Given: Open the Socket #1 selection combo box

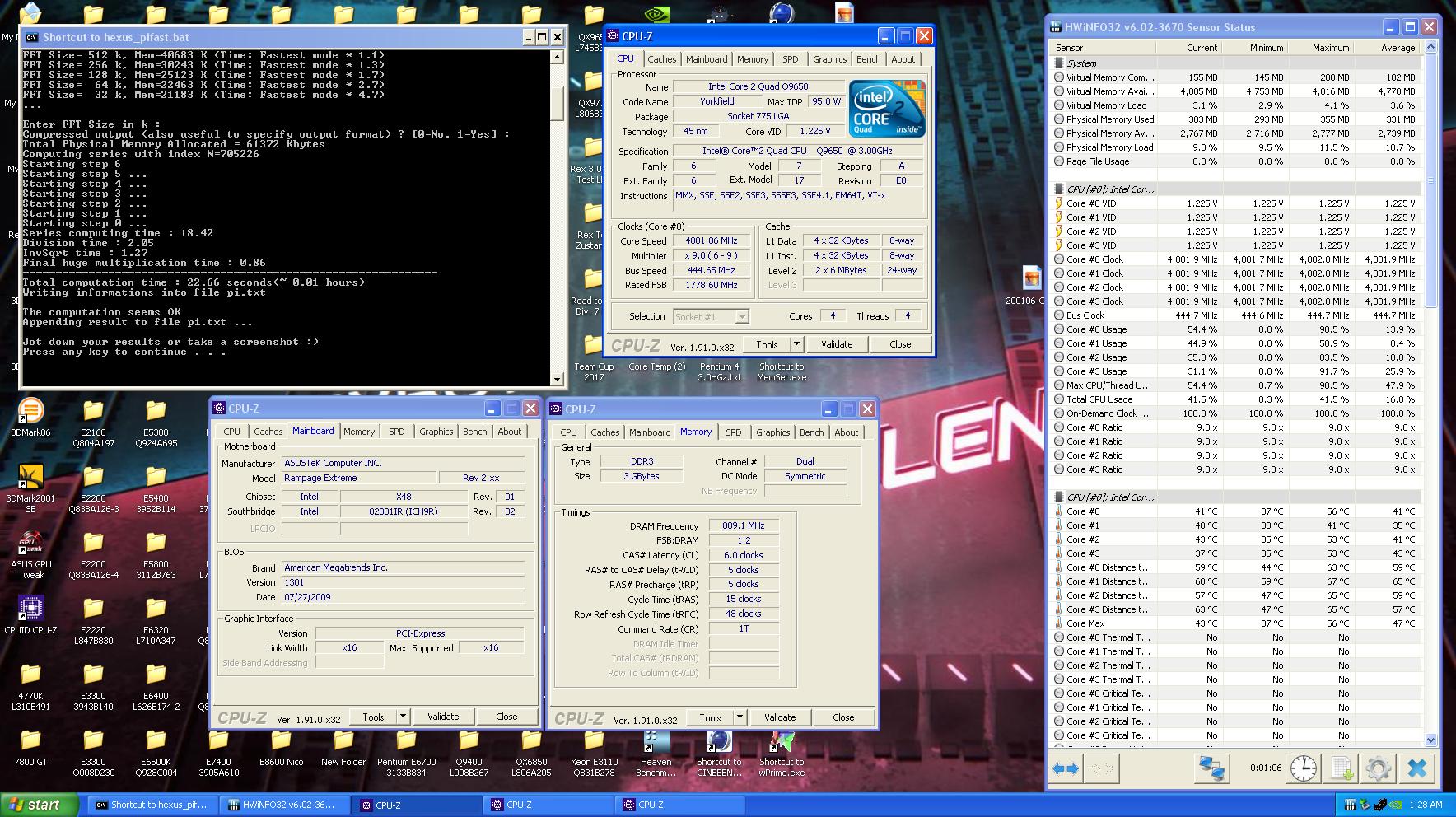Looking at the screenshot, I should [711, 316].
